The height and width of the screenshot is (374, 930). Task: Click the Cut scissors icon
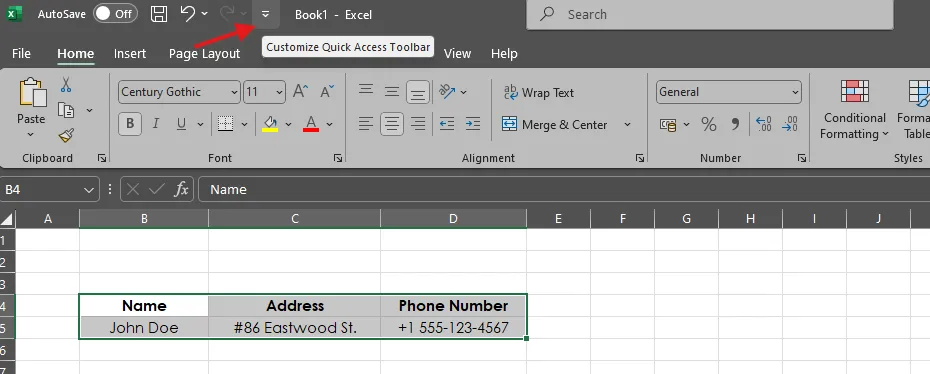[x=66, y=85]
